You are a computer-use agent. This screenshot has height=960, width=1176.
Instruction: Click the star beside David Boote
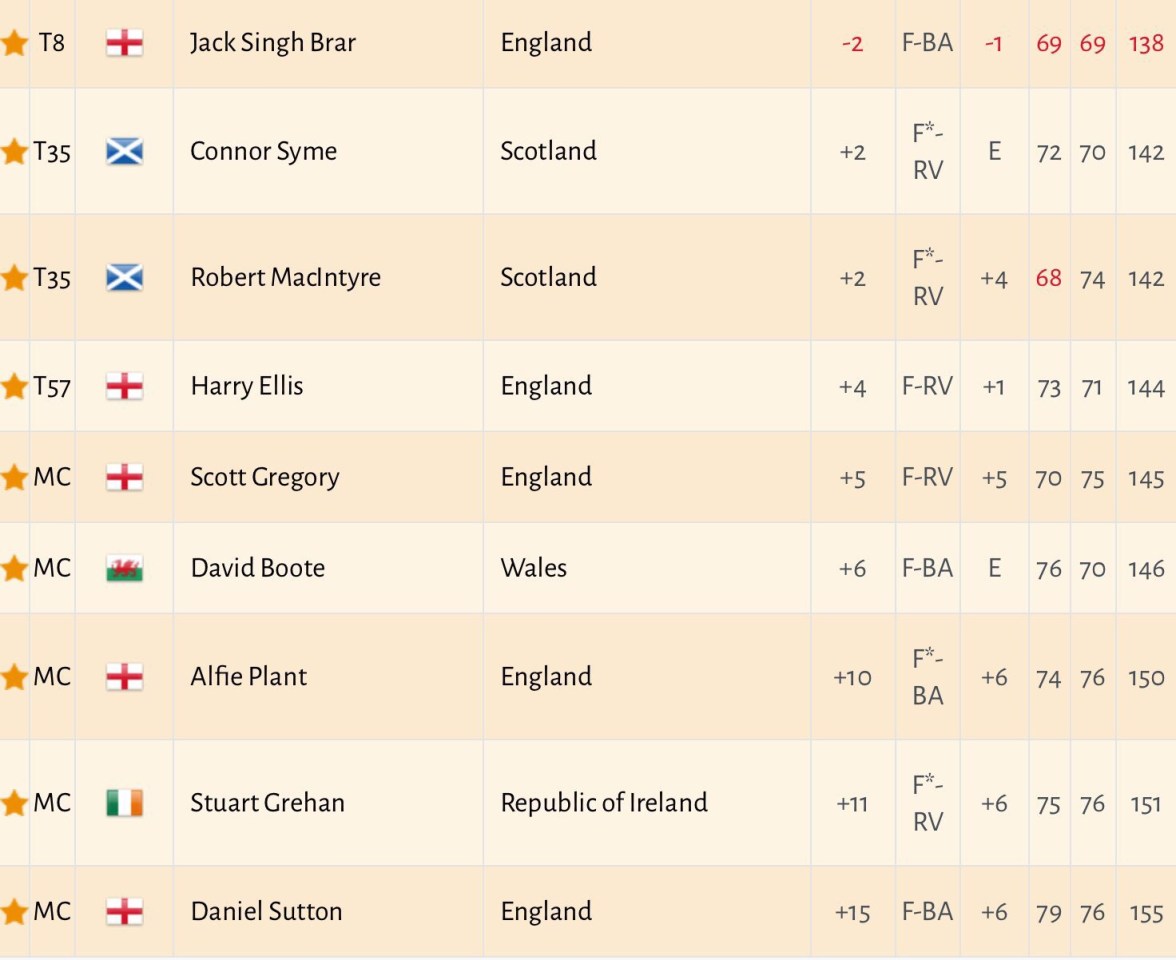14,569
